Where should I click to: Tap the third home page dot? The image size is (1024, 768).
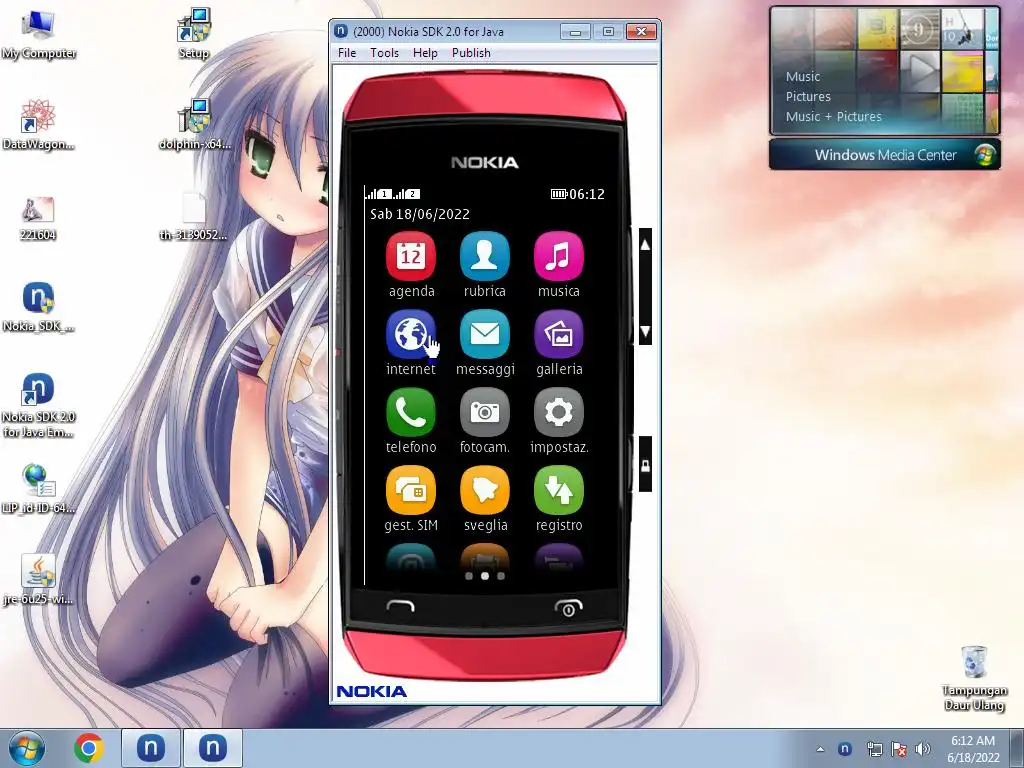click(501, 576)
